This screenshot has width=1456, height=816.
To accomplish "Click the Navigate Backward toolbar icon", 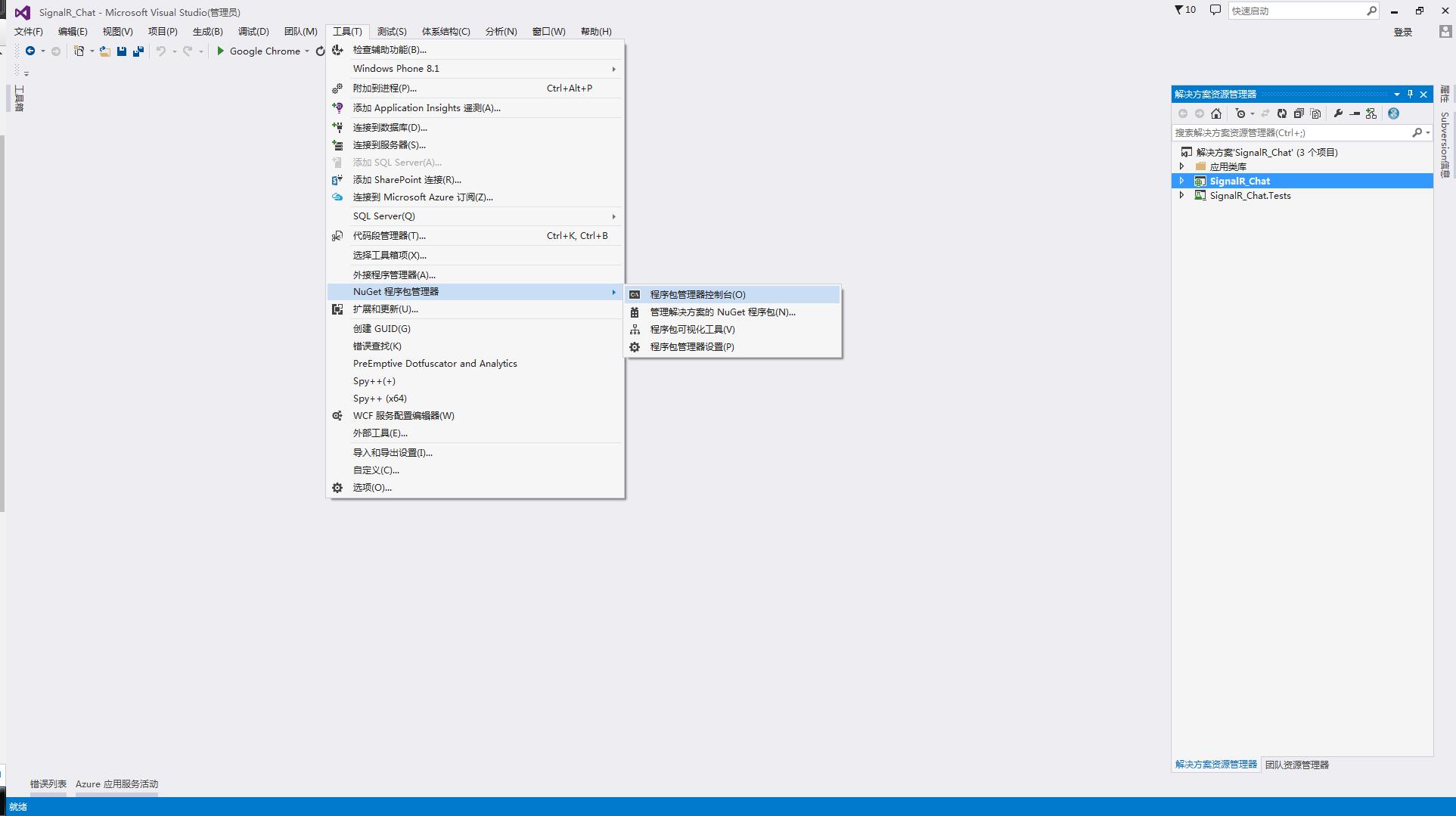I will click(29, 51).
